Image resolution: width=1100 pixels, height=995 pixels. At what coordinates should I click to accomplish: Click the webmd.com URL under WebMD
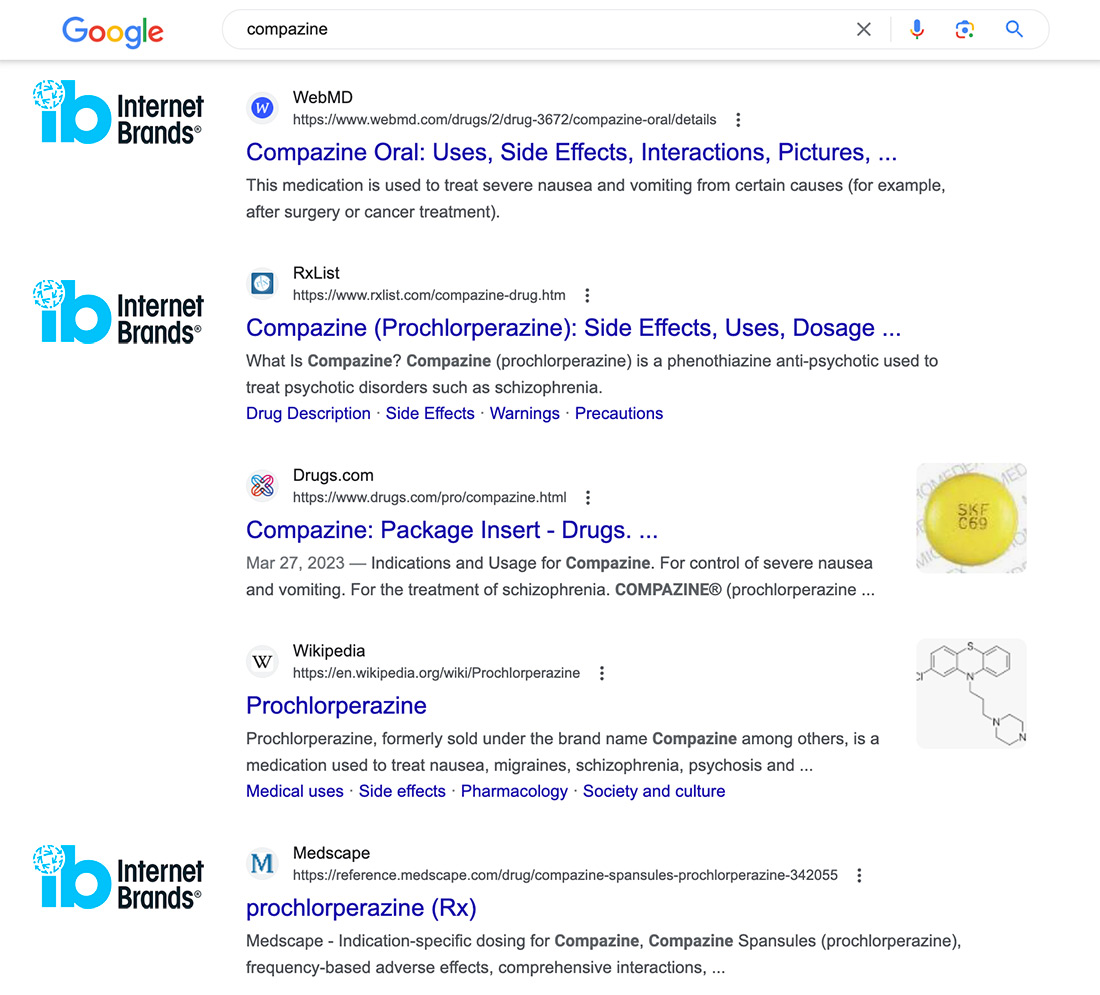[x=504, y=120]
